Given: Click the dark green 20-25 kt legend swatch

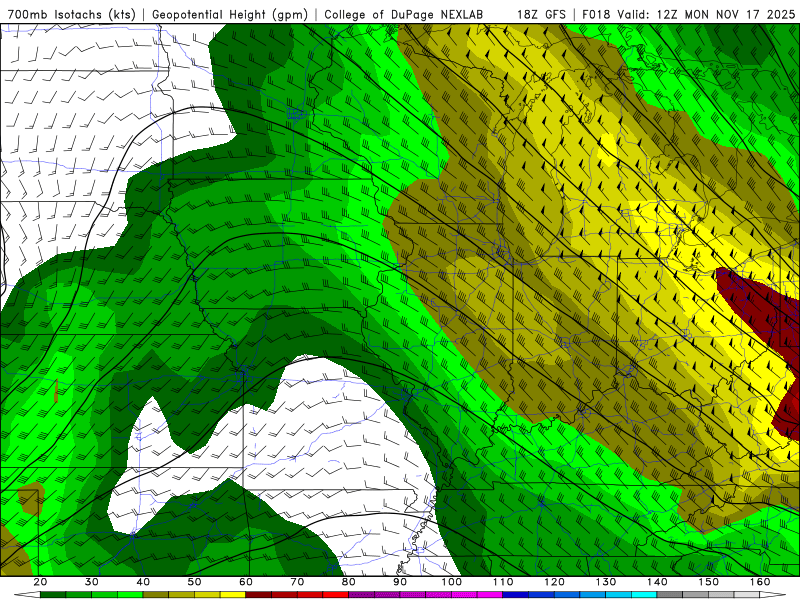Looking at the screenshot, I should (53, 594).
